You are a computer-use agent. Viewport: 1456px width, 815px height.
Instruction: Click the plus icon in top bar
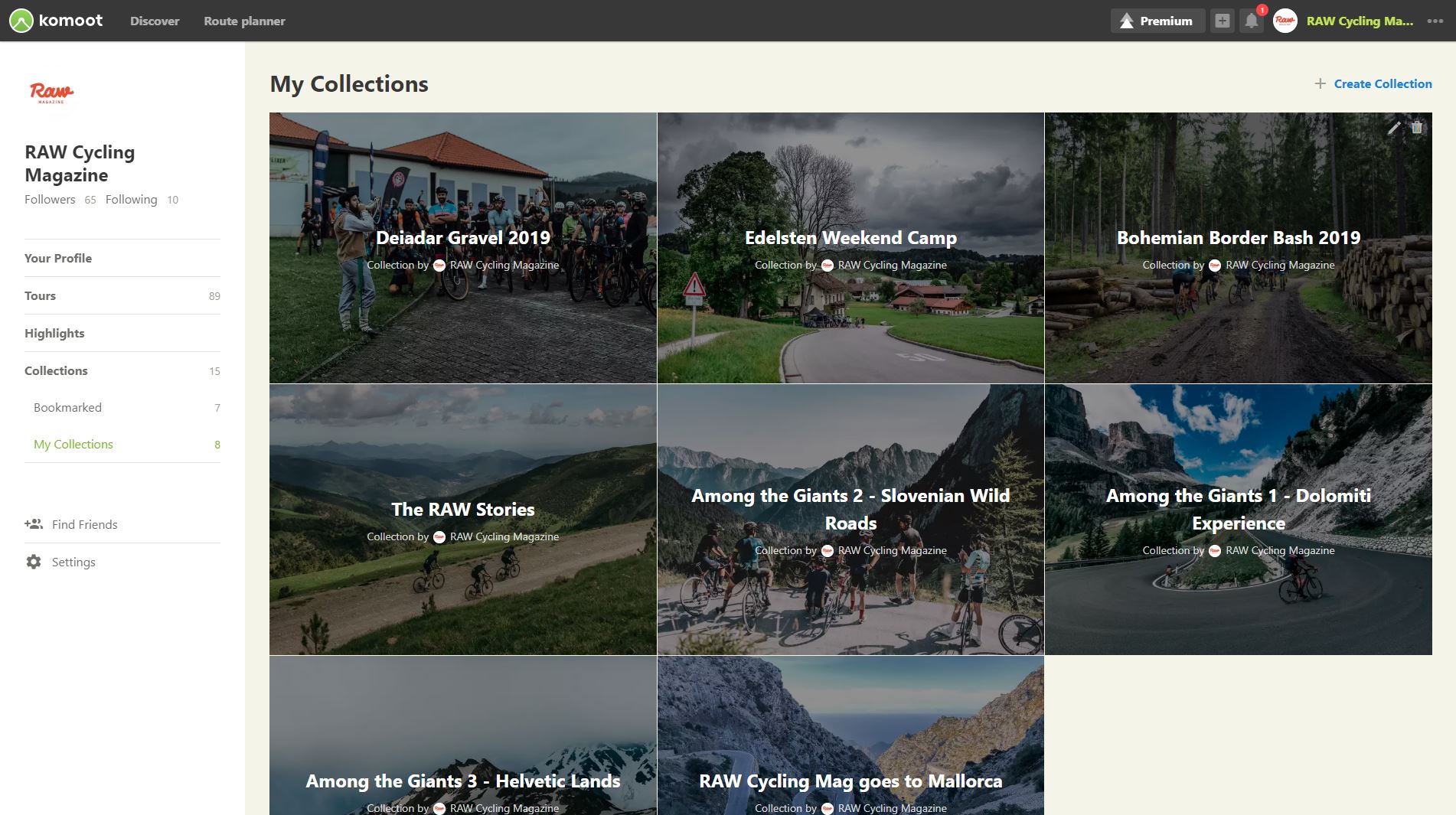tap(1222, 21)
